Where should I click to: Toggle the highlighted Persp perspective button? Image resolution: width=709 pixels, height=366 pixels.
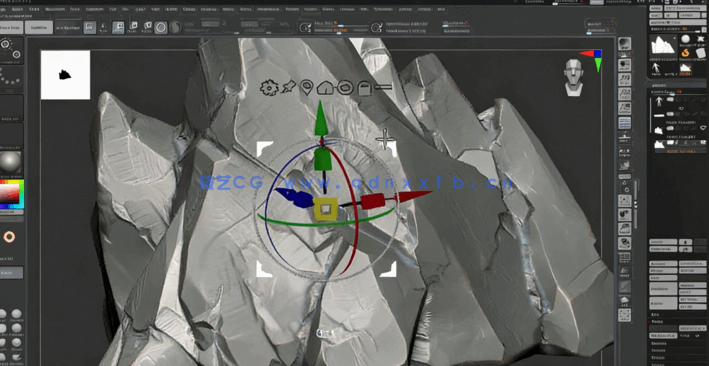(x=624, y=123)
